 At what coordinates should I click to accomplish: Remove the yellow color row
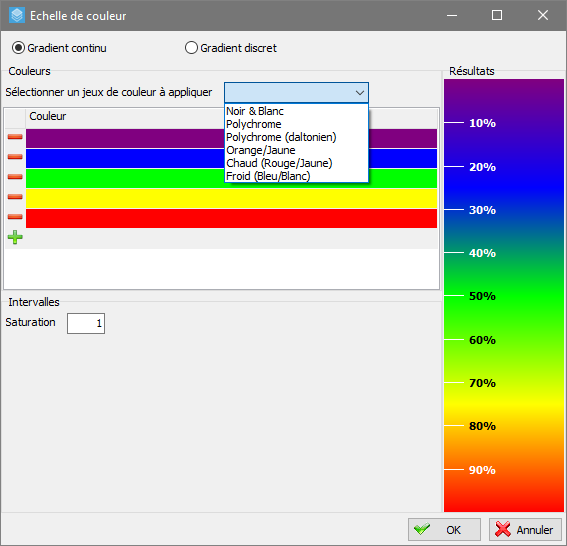click(15, 197)
